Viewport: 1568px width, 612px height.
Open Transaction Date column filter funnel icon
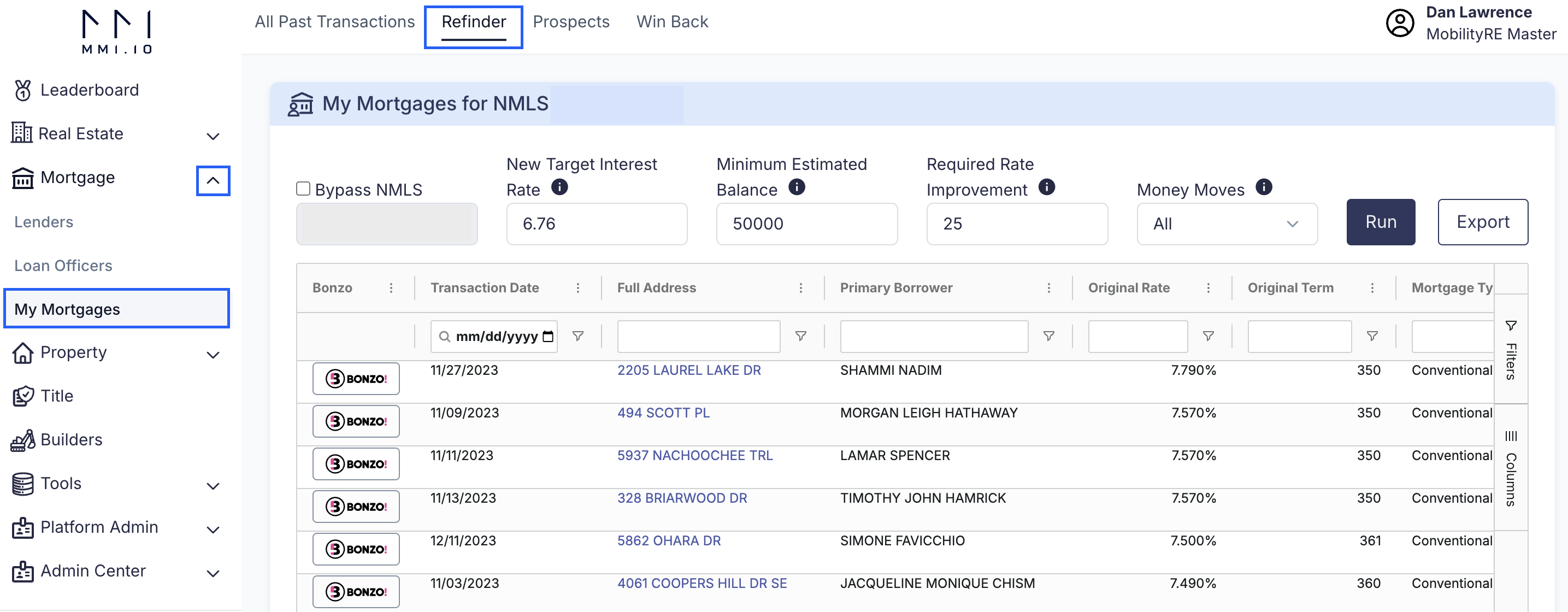tap(577, 336)
